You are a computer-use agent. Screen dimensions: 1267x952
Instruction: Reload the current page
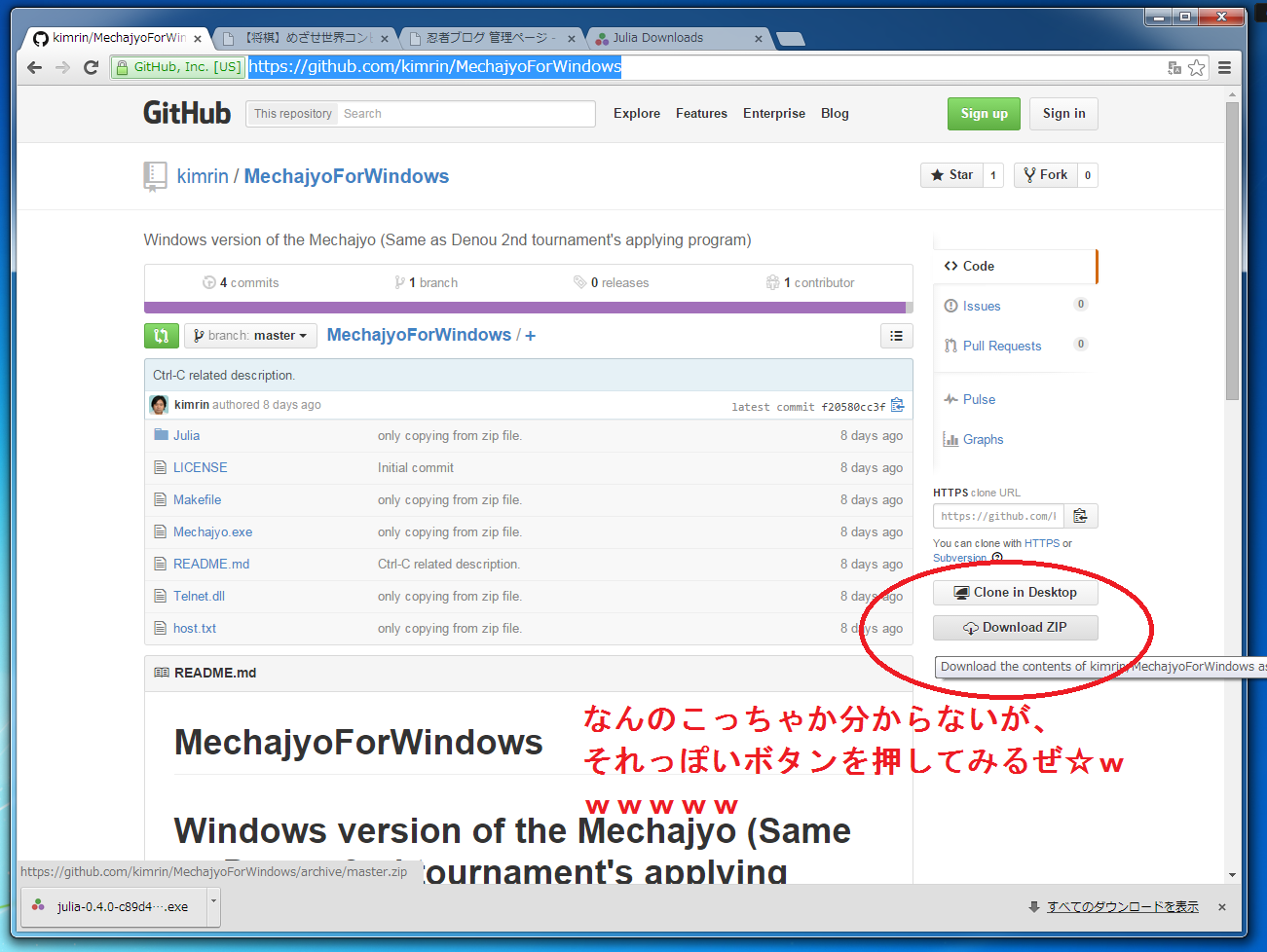[x=92, y=67]
